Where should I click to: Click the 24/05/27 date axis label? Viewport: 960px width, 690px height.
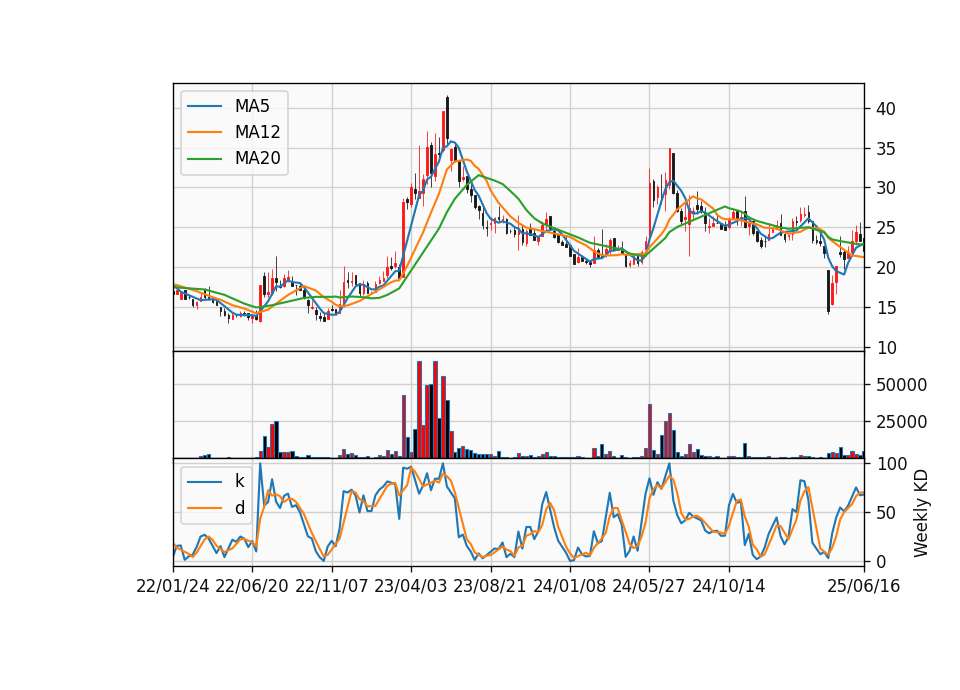[649, 586]
